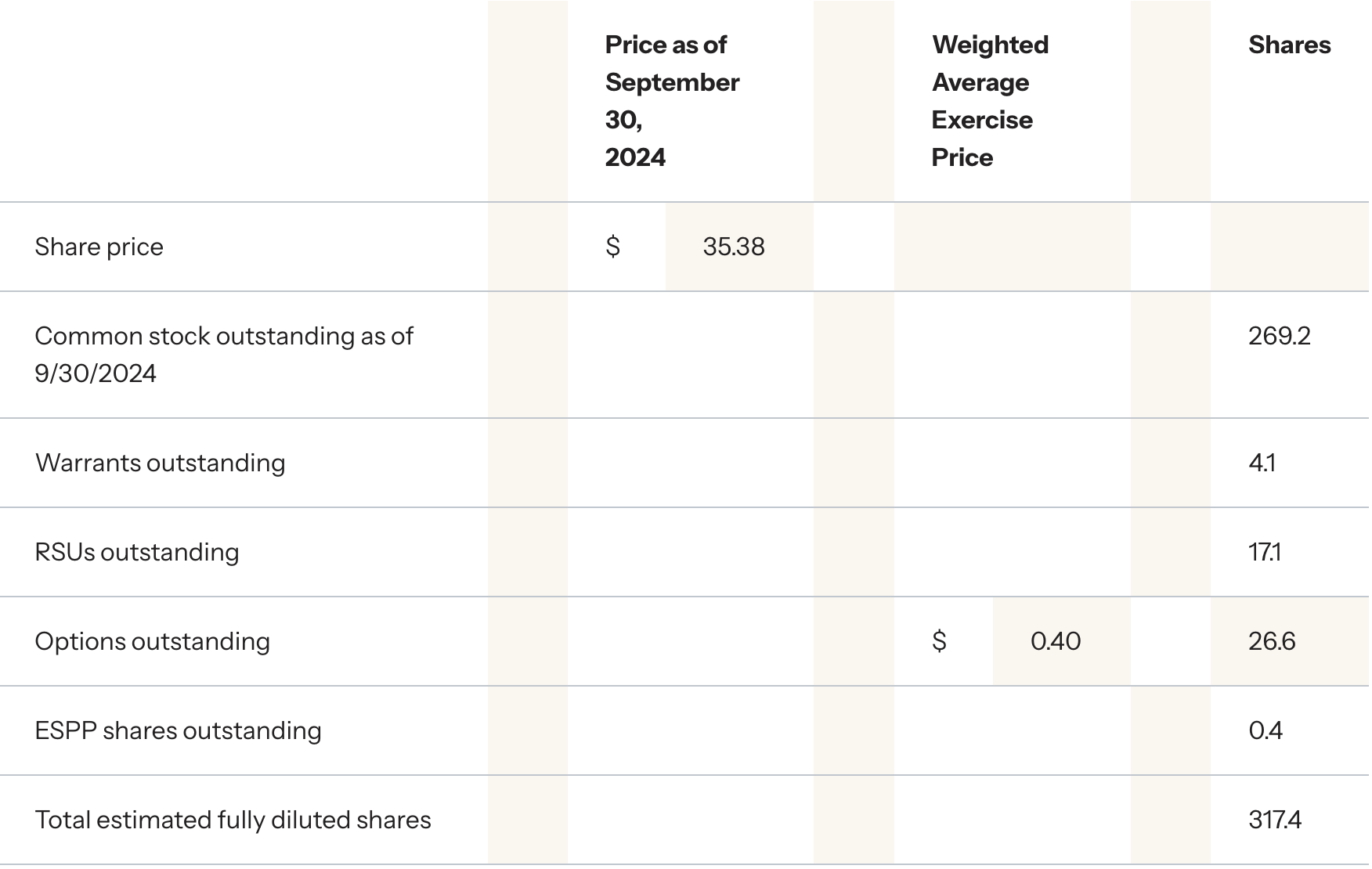
Task: Click the "Price as of September 30, 2024" header
Action: [x=672, y=100]
